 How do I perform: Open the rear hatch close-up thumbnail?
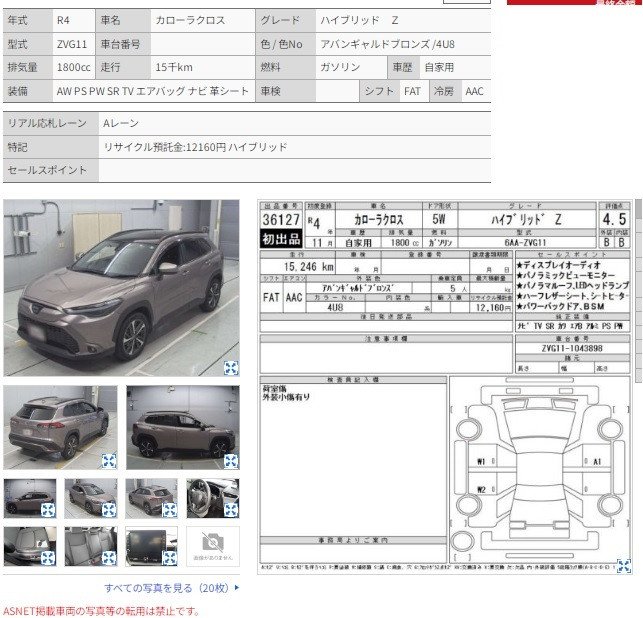[30, 546]
